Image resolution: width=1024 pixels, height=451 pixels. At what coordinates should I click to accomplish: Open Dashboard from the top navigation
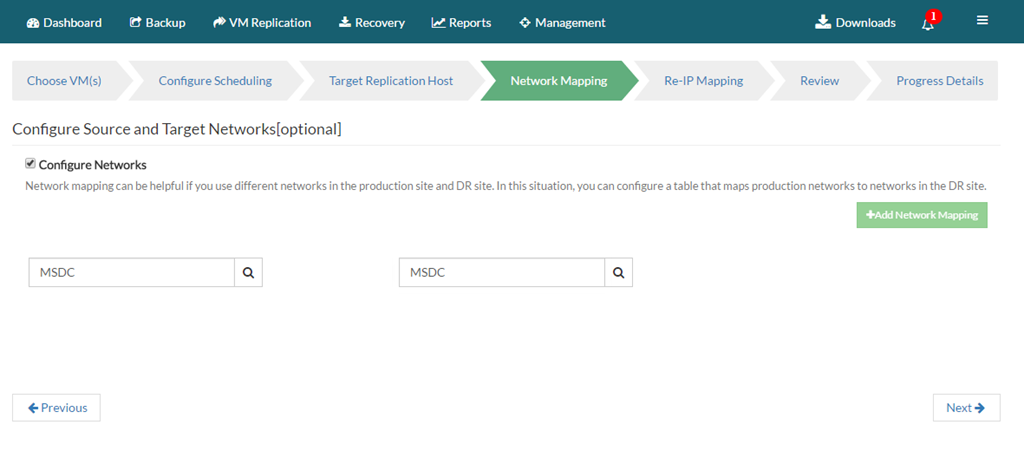coord(64,23)
